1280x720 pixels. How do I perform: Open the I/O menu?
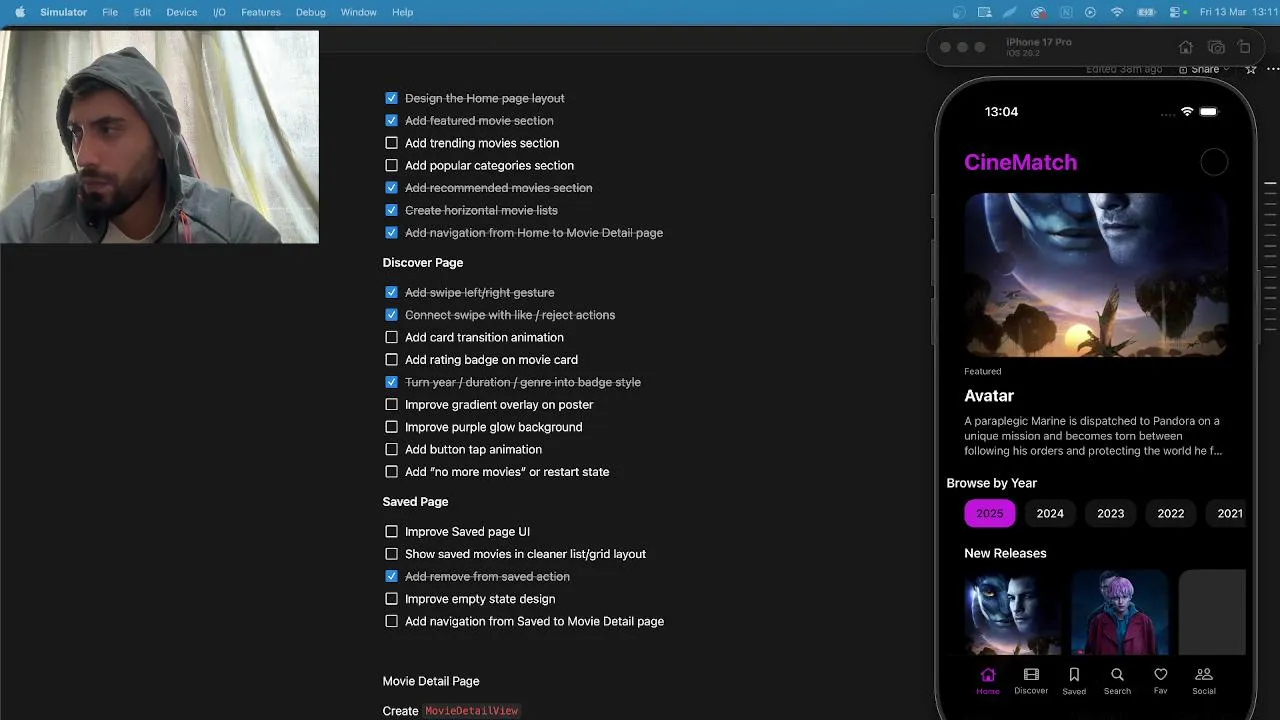[x=219, y=12]
